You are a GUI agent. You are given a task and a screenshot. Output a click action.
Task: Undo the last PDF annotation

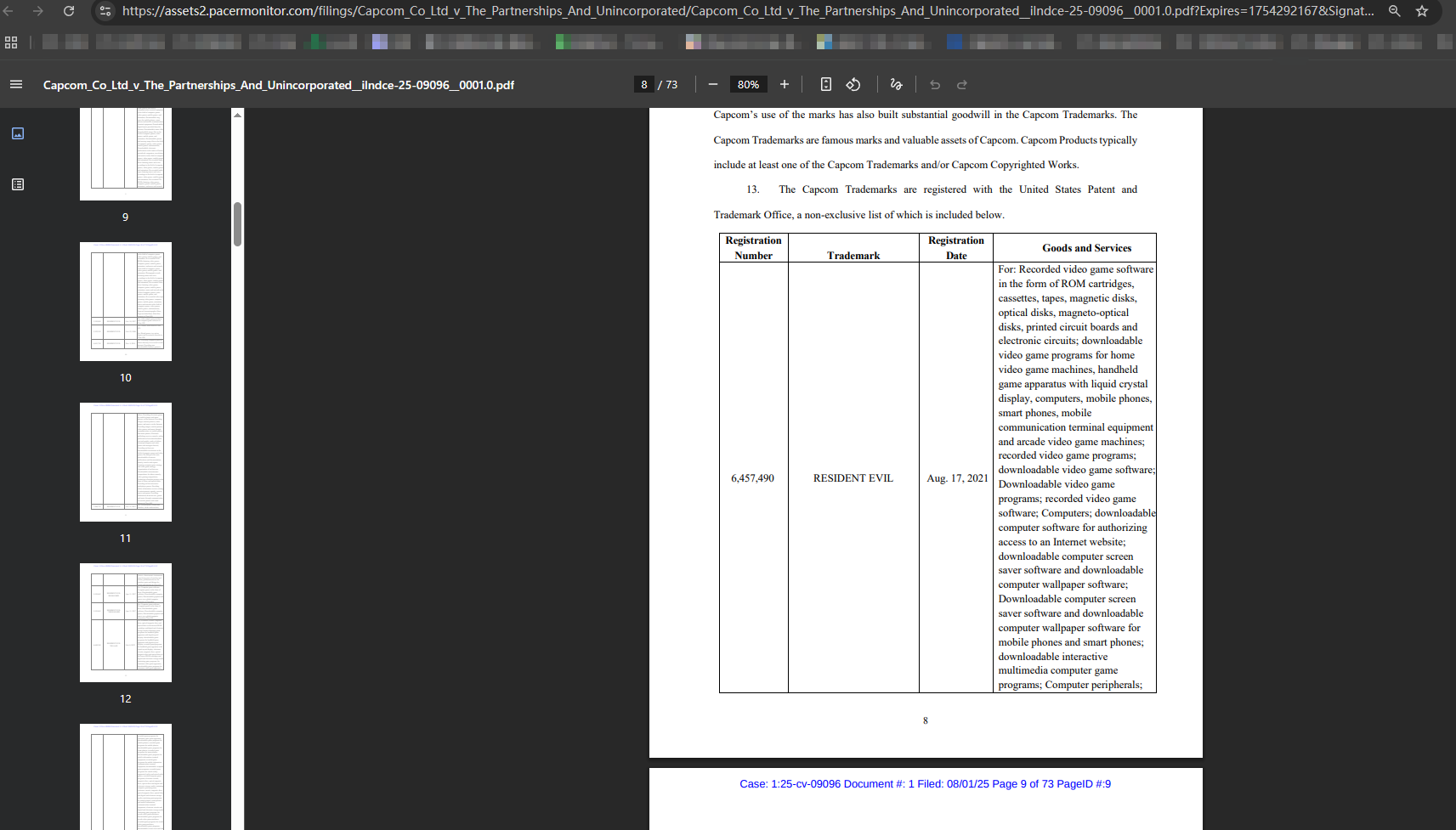(x=935, y=84)
